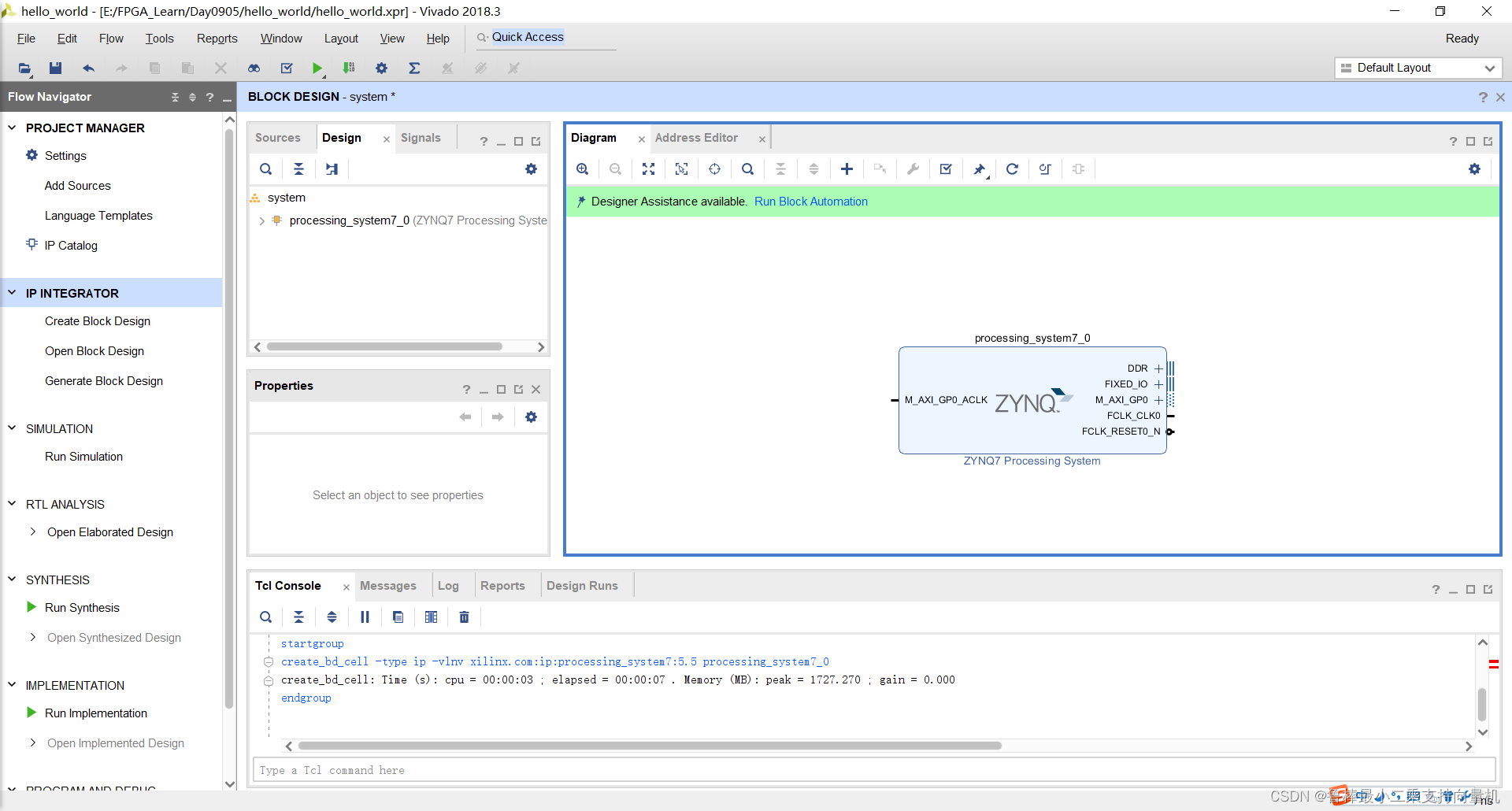This screenshot has height=811, width=1512.
Task: Search inside Diagram with magnifier icon
Action: click(747, 169)
